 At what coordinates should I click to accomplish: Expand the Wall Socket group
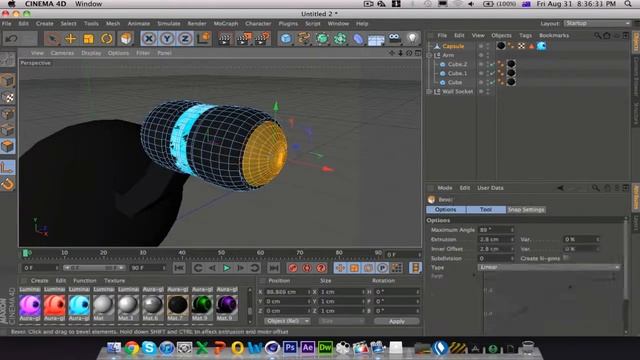429,91
